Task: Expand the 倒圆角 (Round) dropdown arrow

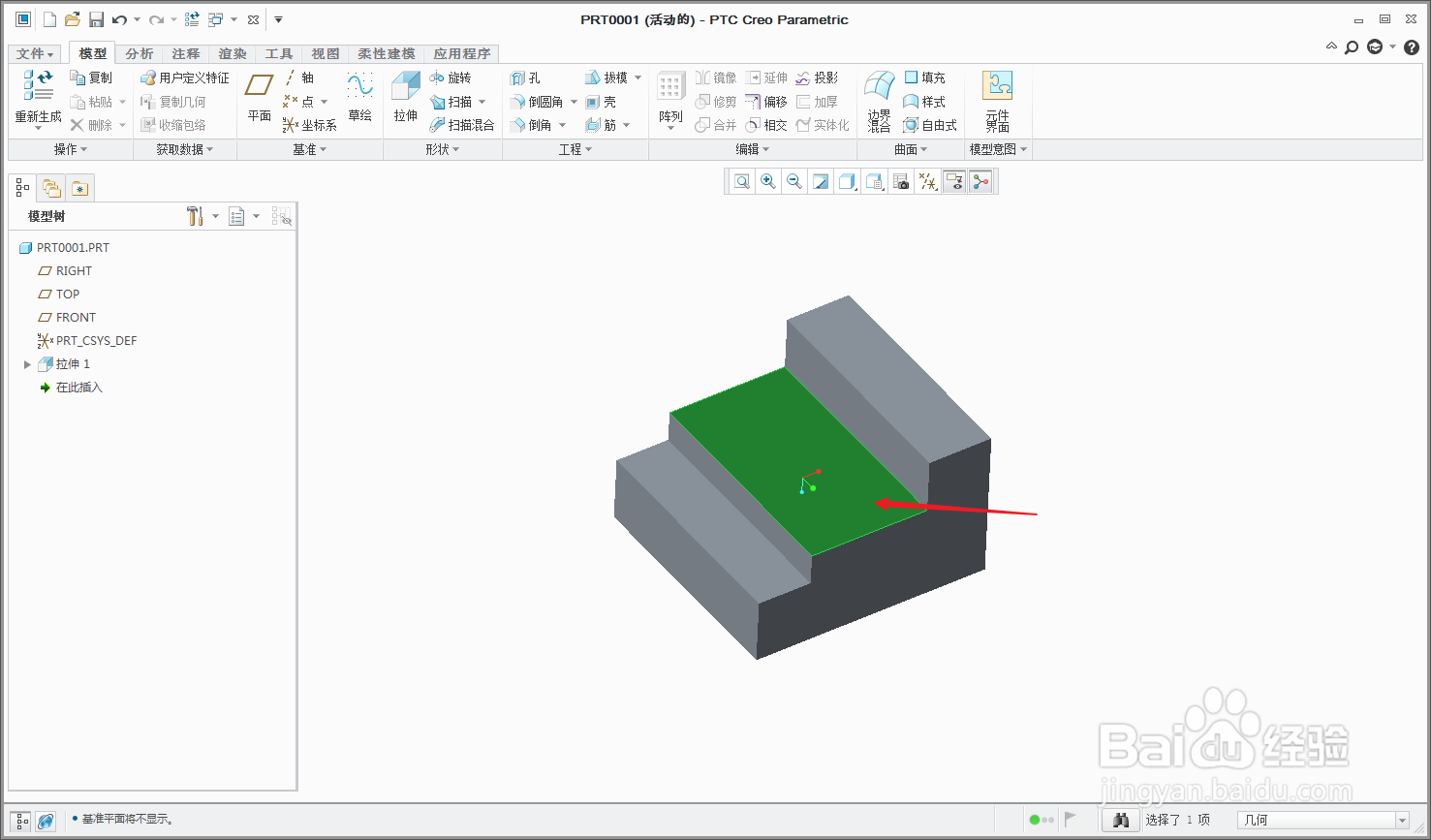Action: coord(574,102)
